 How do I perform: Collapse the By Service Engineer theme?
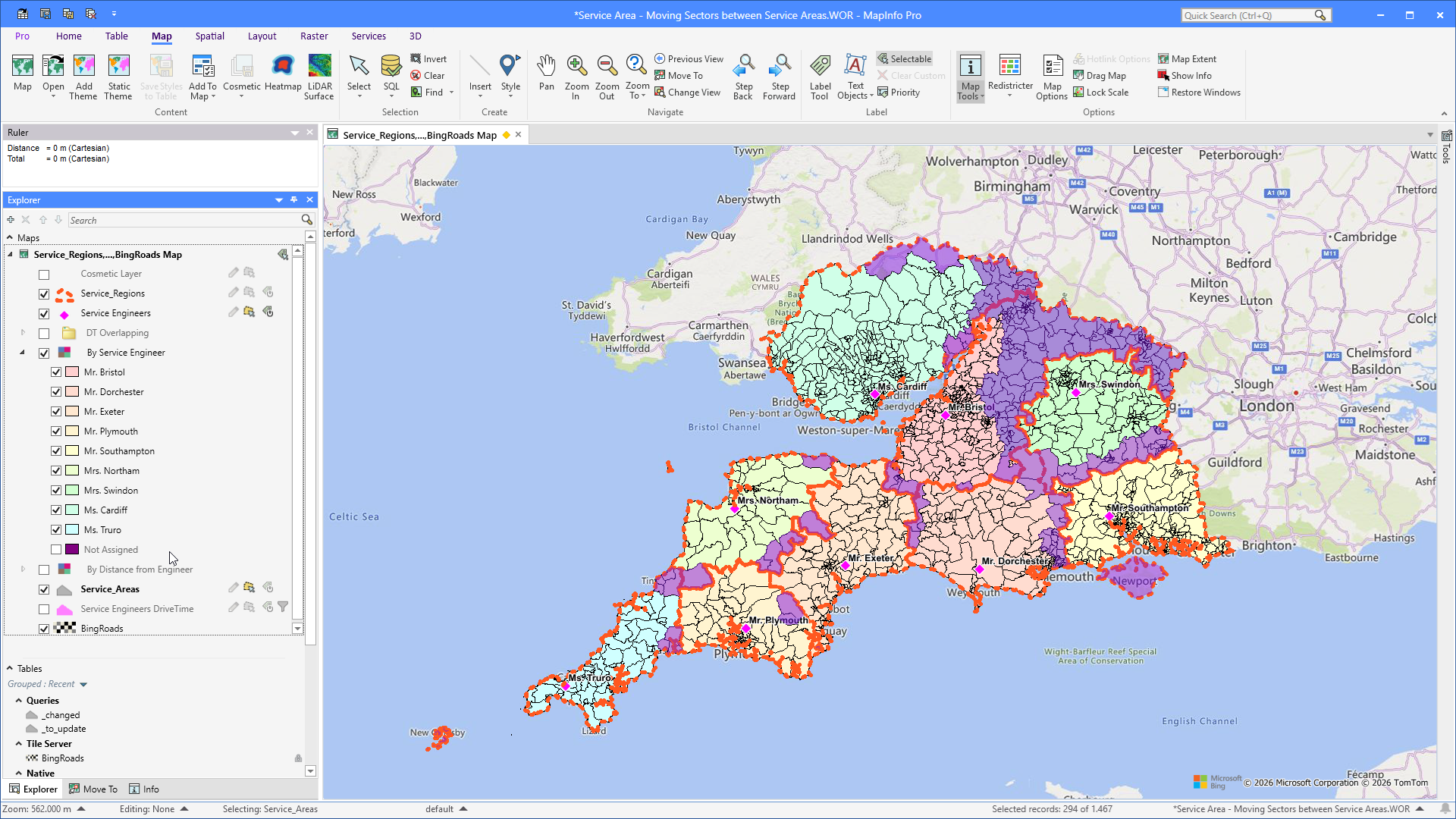click(23, 353)
